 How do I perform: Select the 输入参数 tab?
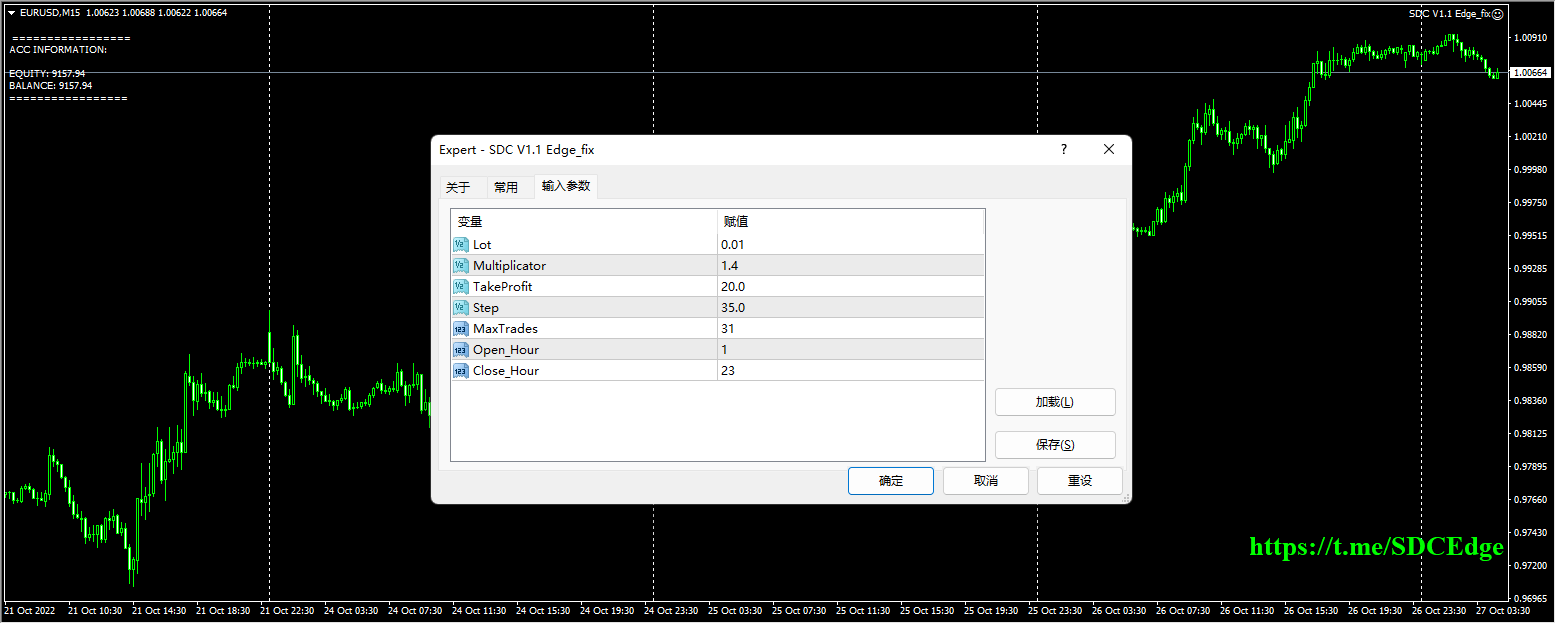[x=565, y=186]
